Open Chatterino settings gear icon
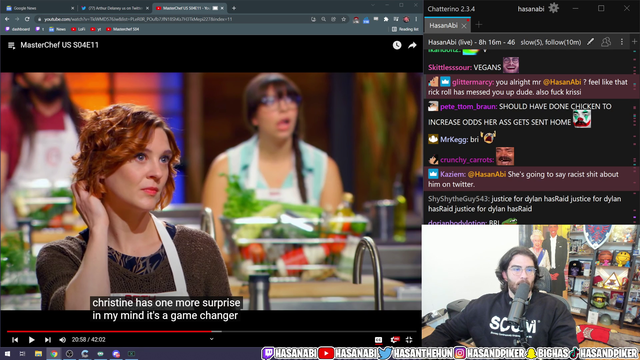The height and width of the screenshot is (360, 640). (x=553, y=8)
